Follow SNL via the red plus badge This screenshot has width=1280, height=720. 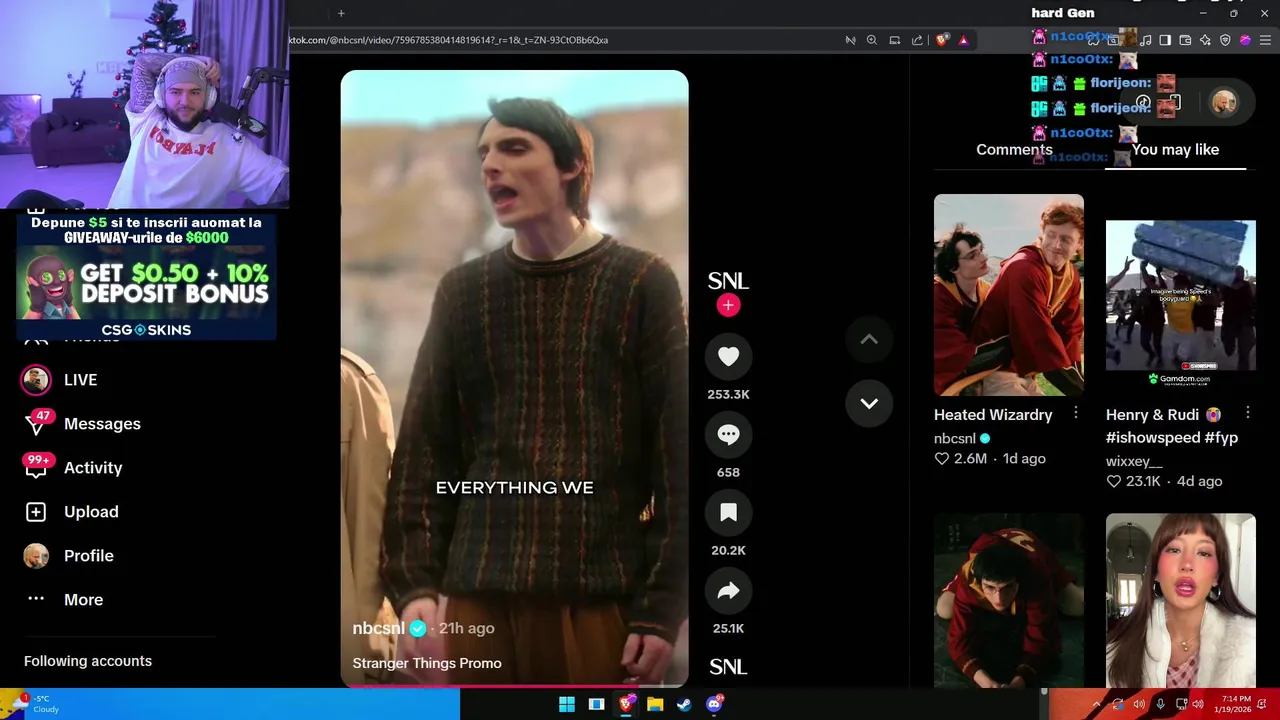[728, 306]
